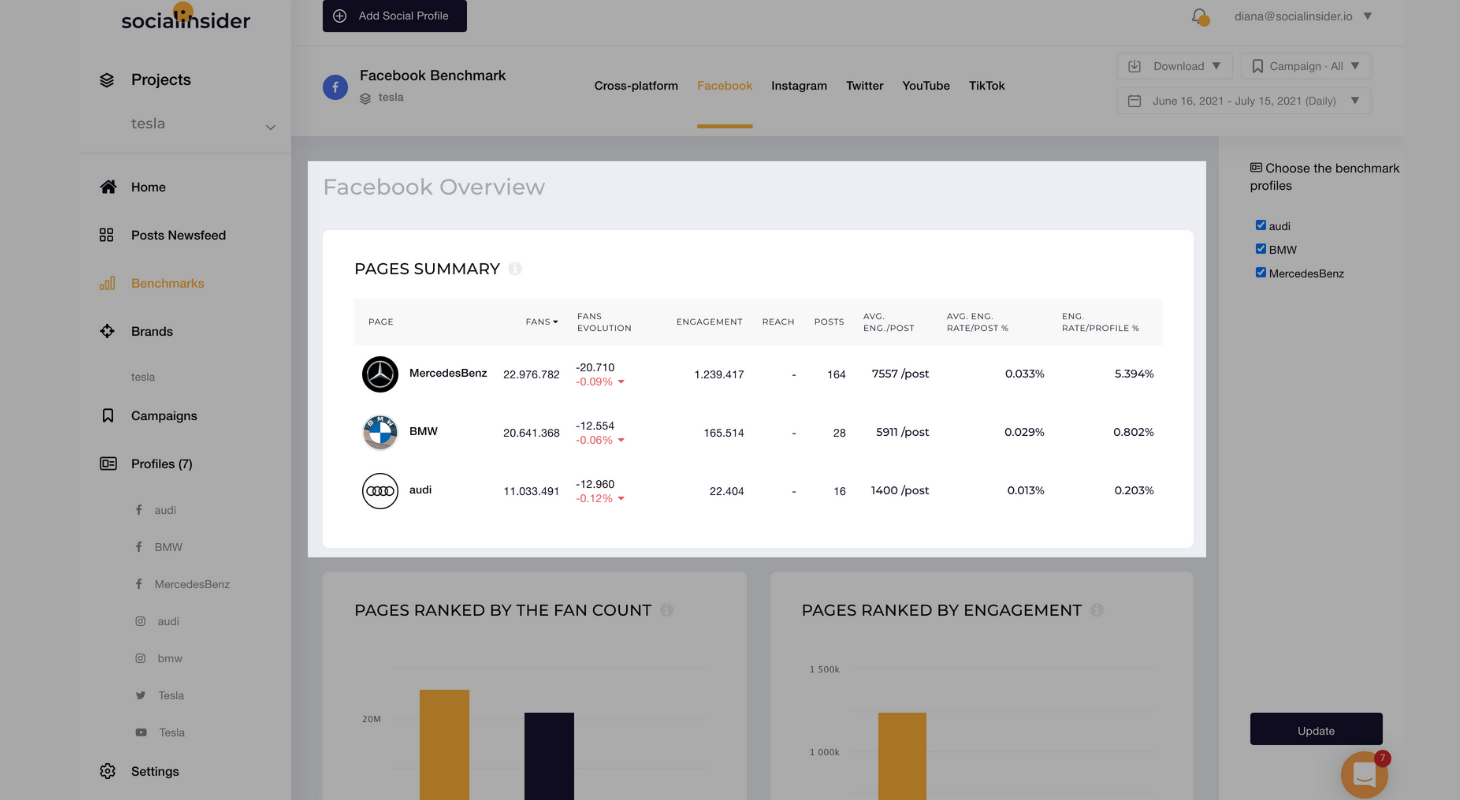This screenshot has width=1460, height=800.
Task: Click info icon beside Pages Ranked by Fan Count
Action: [667, 610]
